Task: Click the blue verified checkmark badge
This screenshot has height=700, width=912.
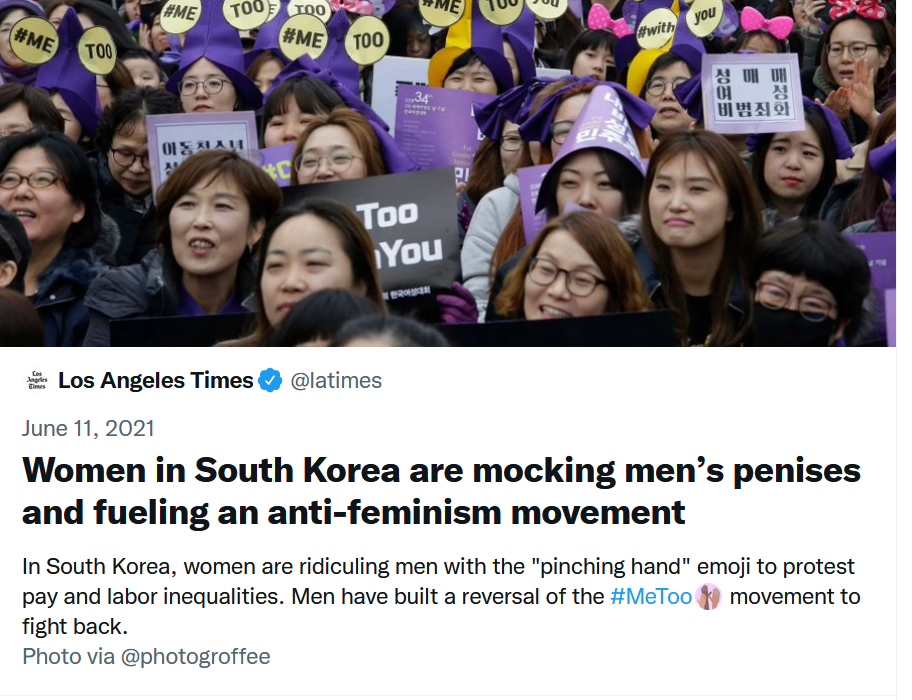Action: [x=270, y=381]
